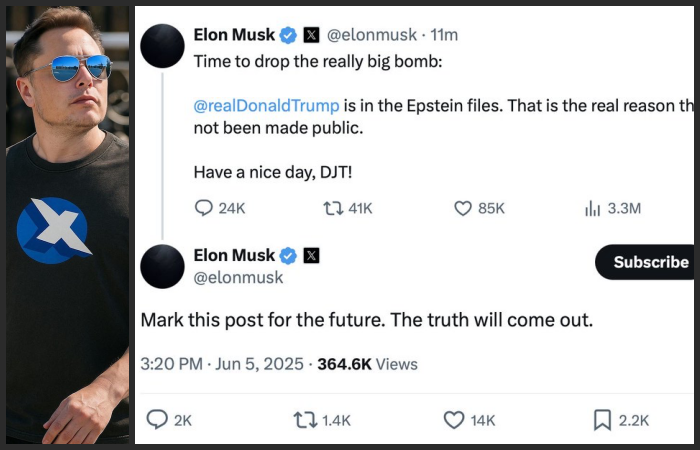Click the X affiliation badge in top tweet
This screenshot has width=700, height=450.
(311, 35)
